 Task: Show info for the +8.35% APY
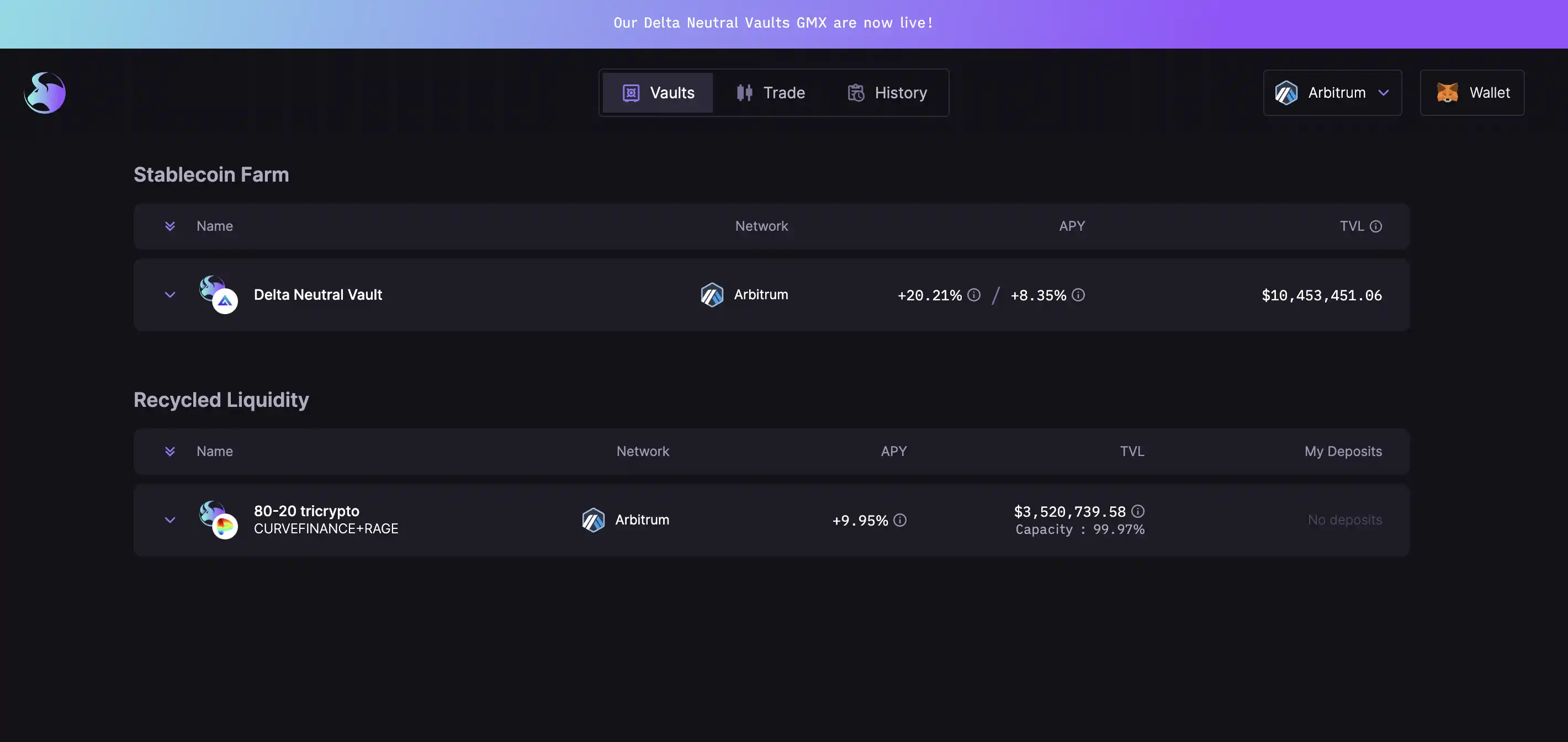[1078, 295]
